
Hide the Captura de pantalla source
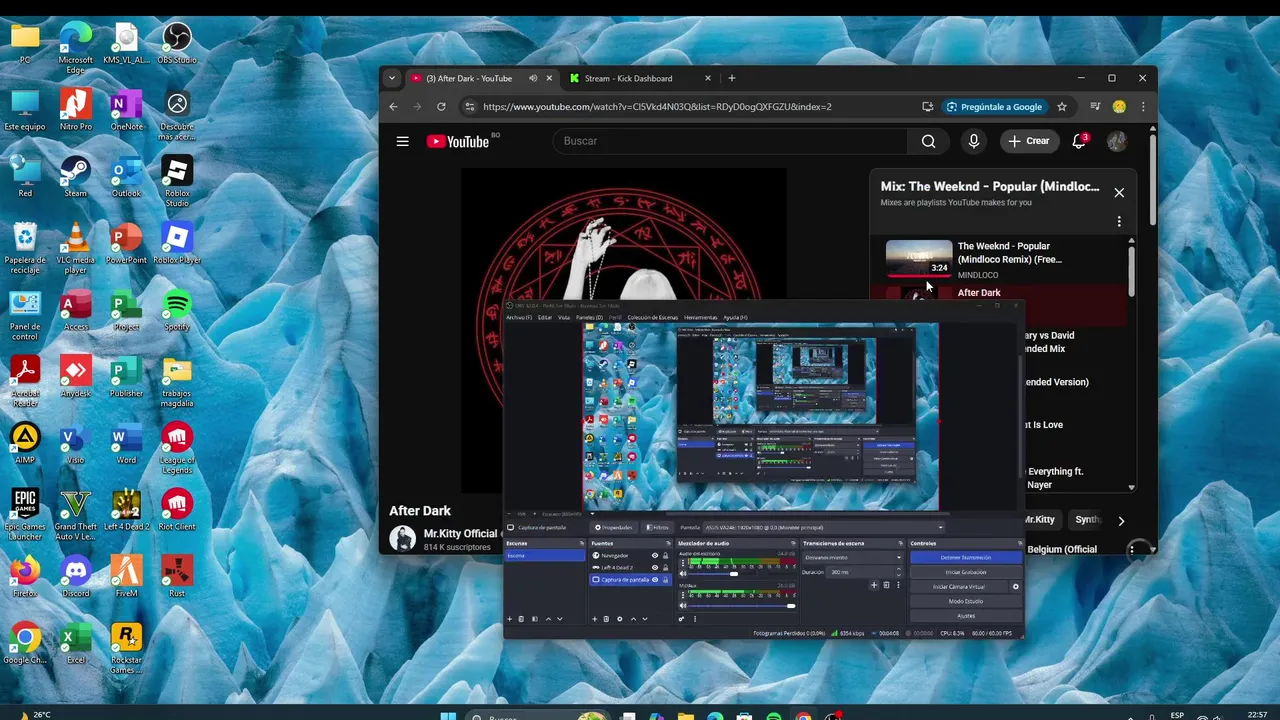tap(655, 580)
